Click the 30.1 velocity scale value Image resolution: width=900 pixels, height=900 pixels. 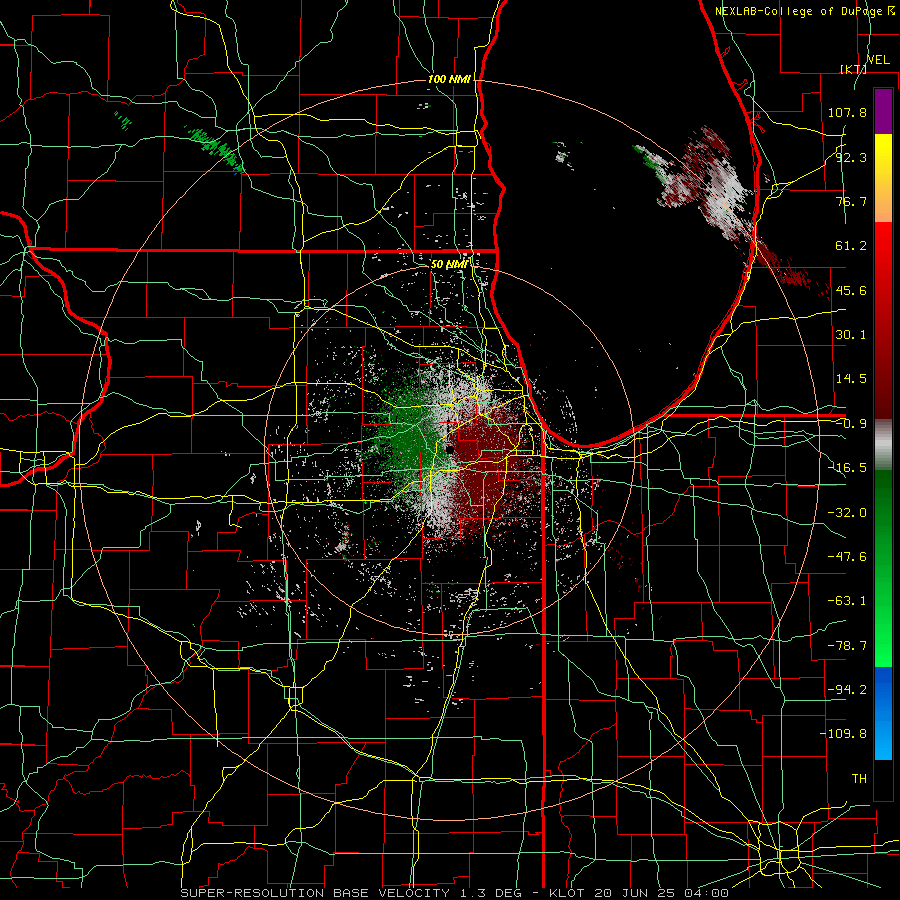[851, 335]
